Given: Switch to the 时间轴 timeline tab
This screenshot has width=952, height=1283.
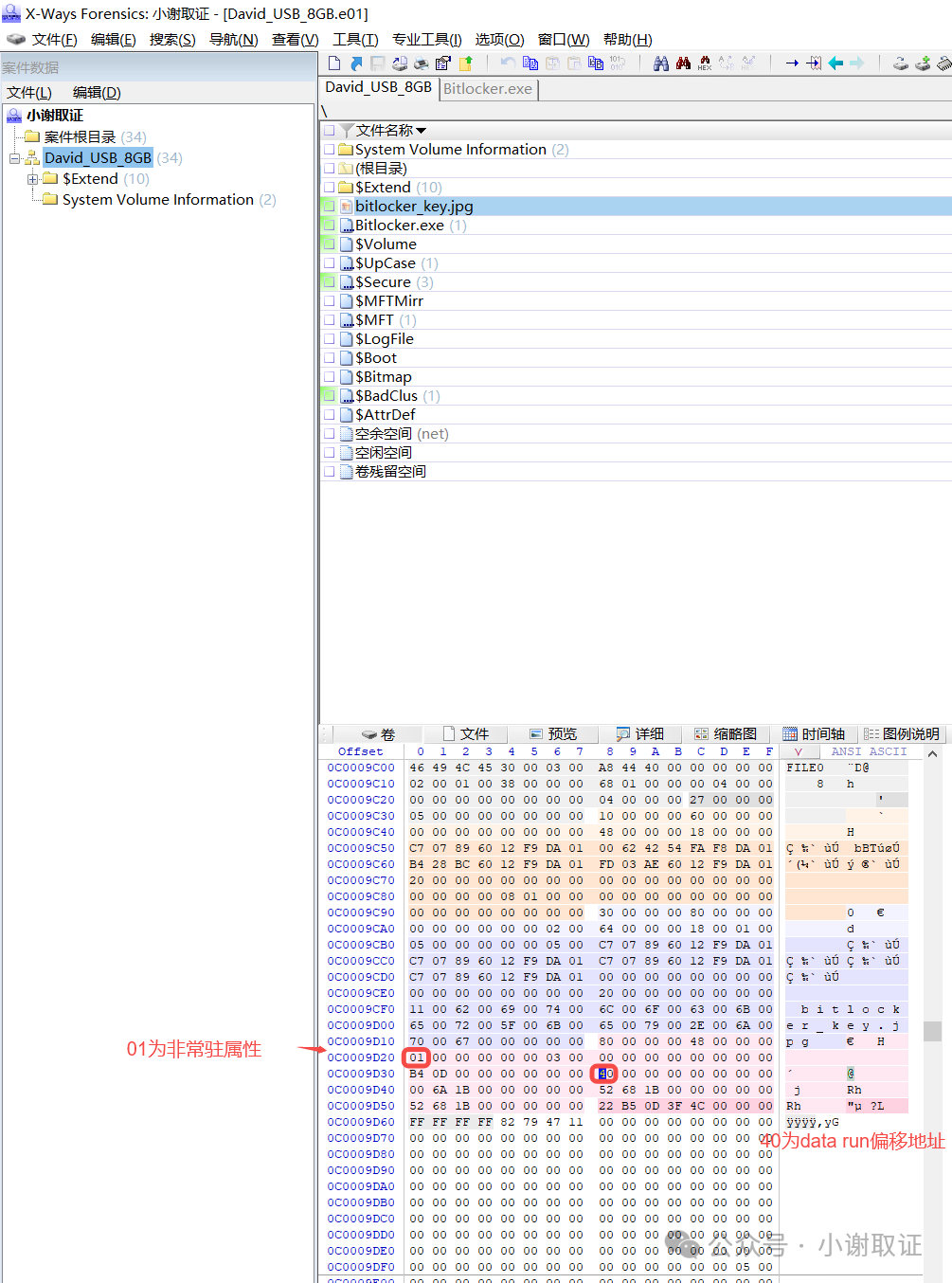Looking at the screenshot, I should point(814,734).
